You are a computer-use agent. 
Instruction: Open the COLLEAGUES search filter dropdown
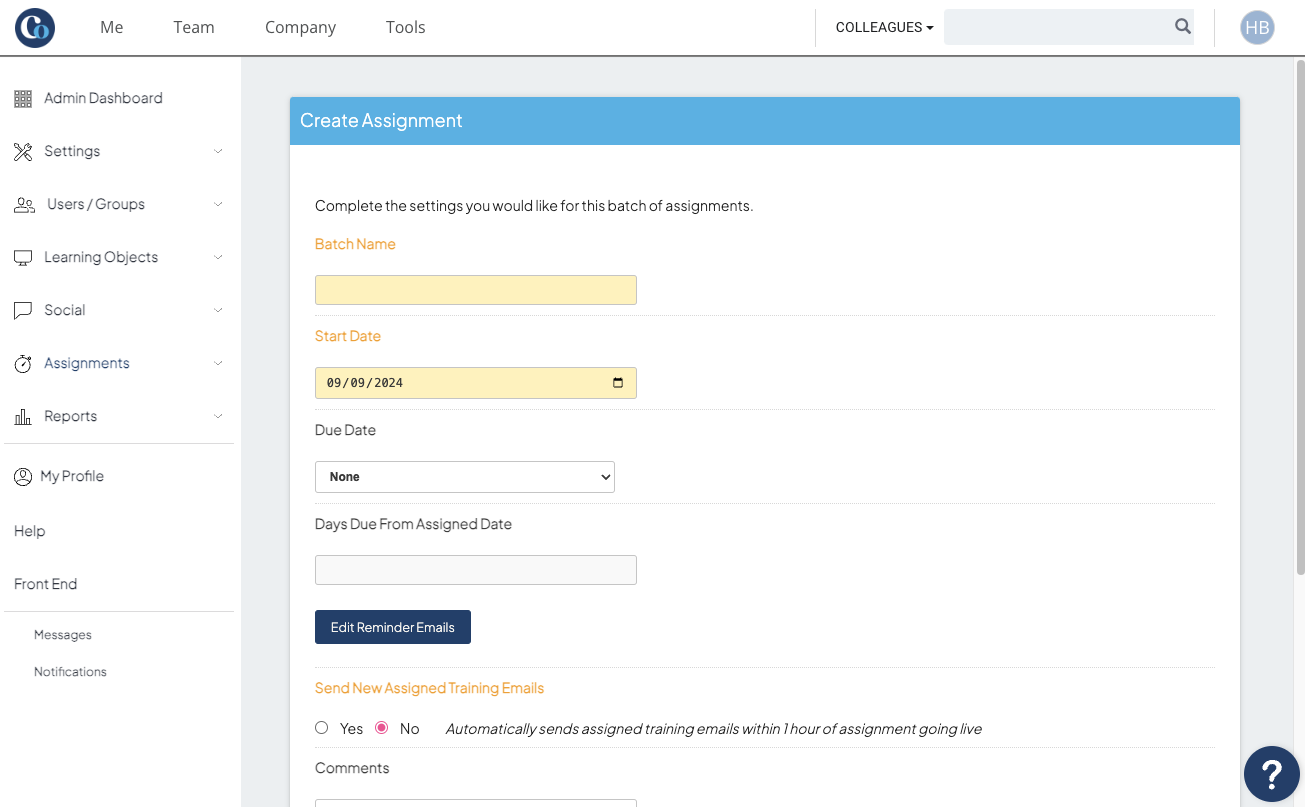tap(884, 28)
